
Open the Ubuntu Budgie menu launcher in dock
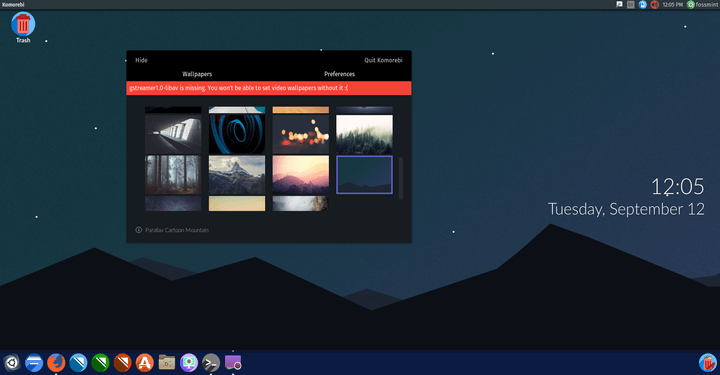point(11,363)
